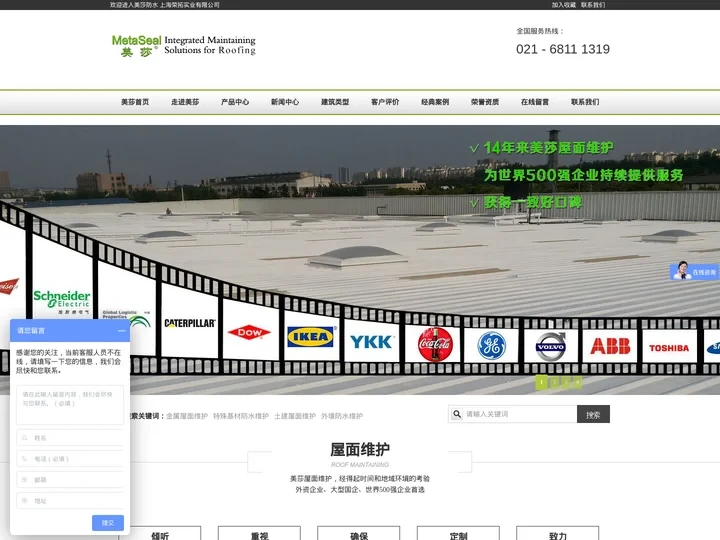Screen dimensions: 720x540
Task: Open the 客户评价 menu item
Action: click(385, 102)
